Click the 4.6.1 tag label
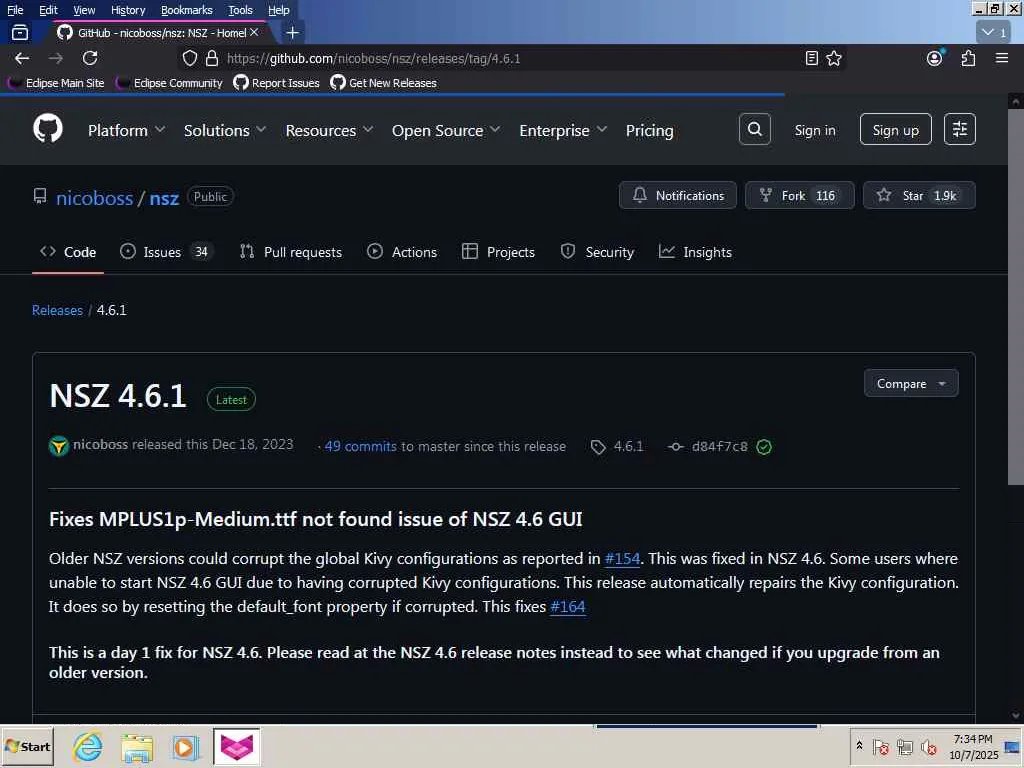This screenshot has width=1024, height=768. (x=628, y=447)
